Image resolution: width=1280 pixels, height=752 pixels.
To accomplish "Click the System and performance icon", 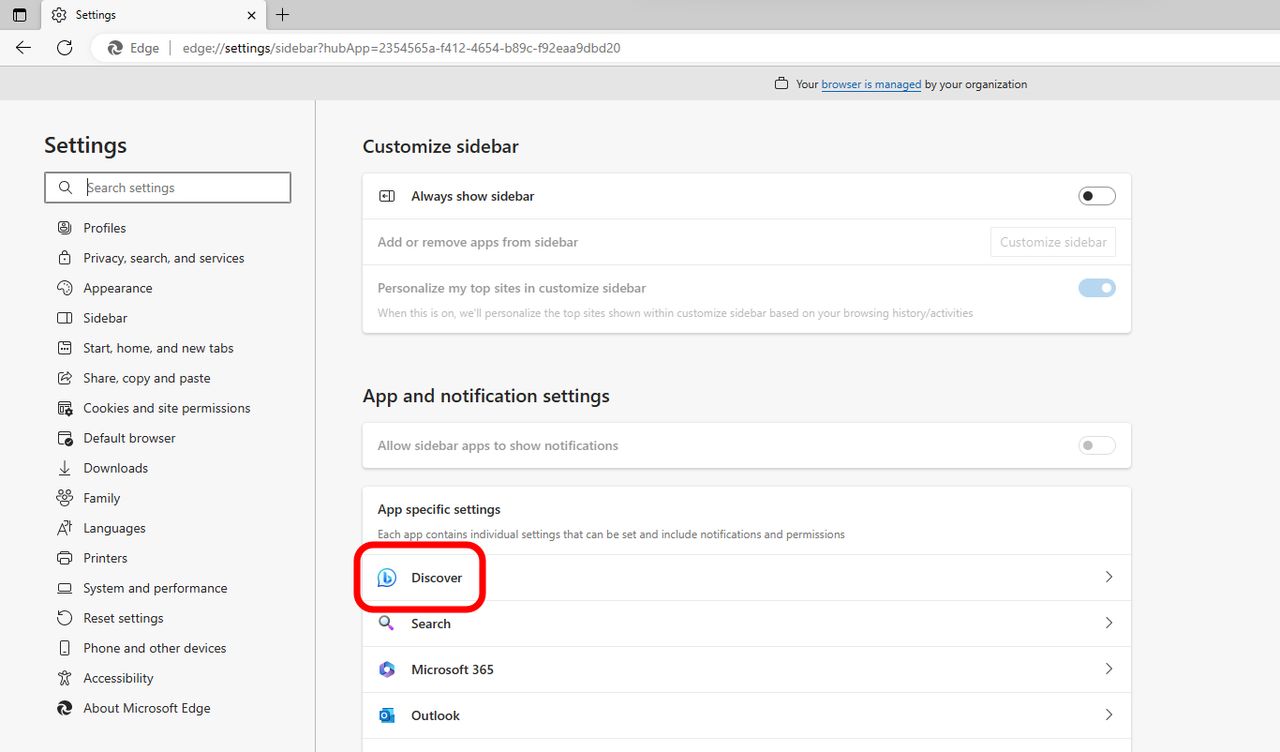I will [65, 588].
